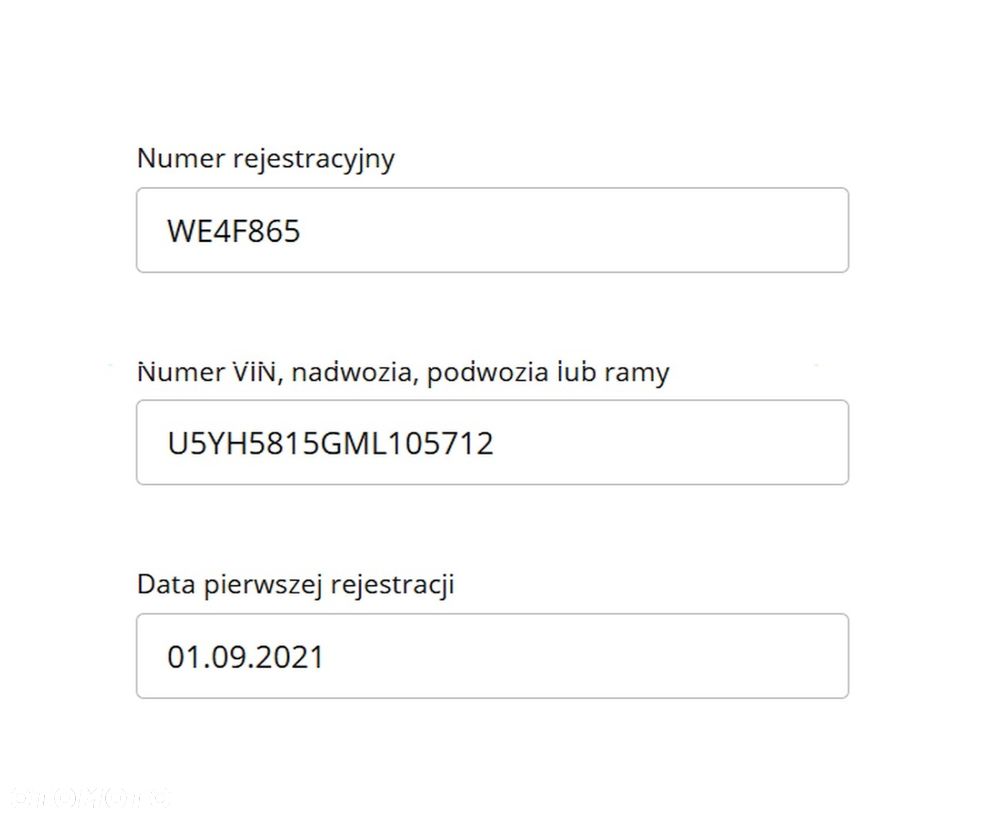
Task: Click on the U5YH5815GML105712 VIN text
Action: click(331, 443)
